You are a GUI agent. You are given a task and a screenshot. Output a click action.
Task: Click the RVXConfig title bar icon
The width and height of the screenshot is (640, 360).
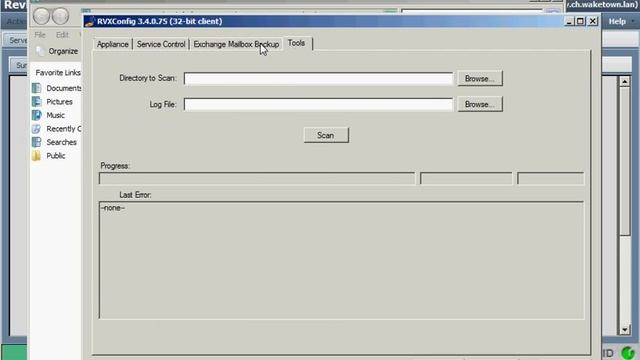click(x=90, y=21)
